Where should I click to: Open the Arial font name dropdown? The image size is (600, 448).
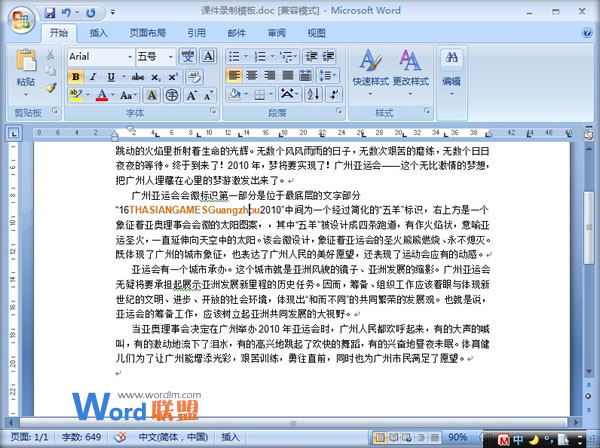(x=130, y=57)
